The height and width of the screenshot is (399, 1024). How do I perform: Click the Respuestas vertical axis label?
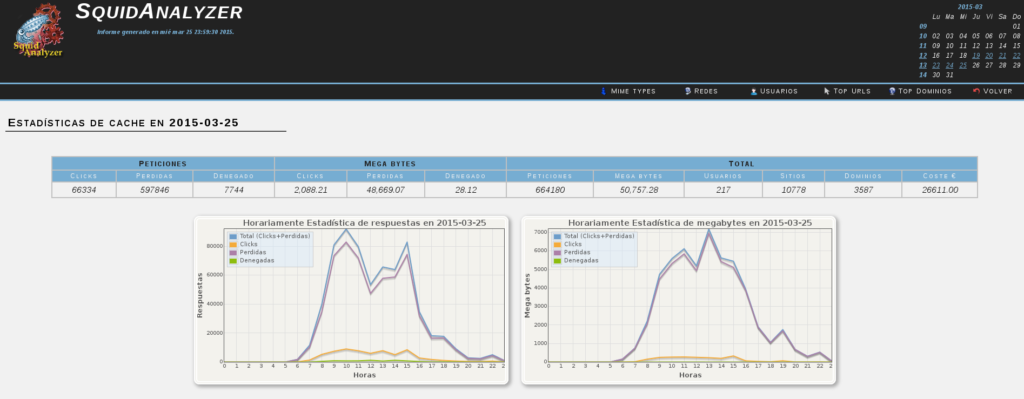(x=200, y=295)
